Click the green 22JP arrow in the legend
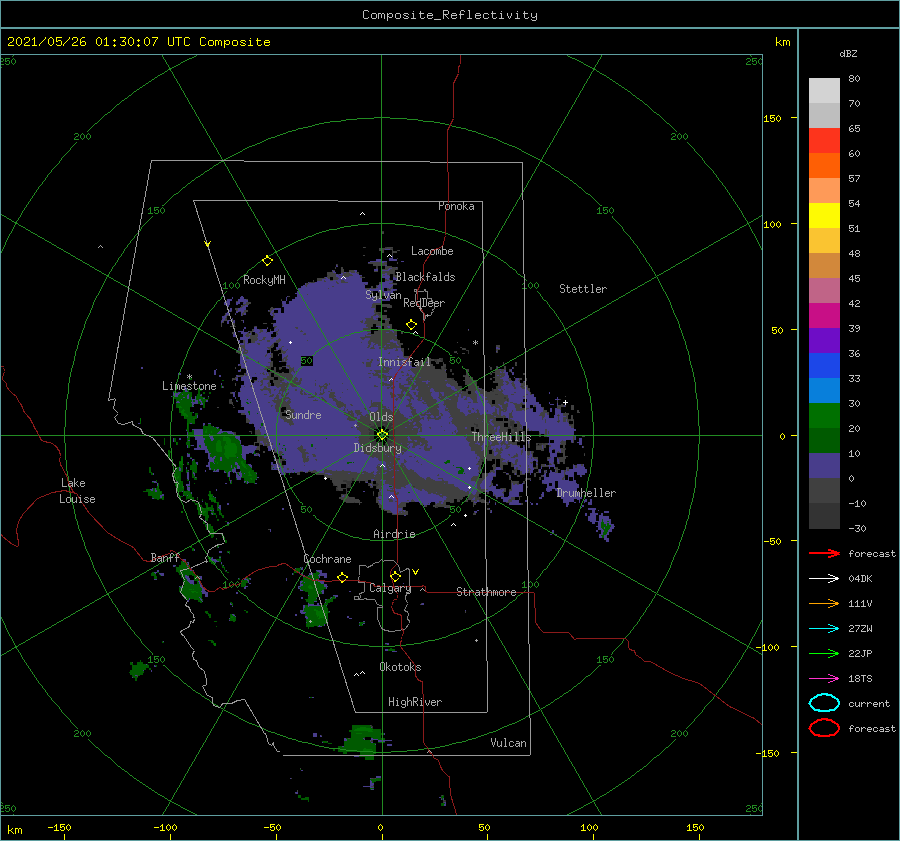Screen dimensions: 900x841 [x=824, y=653]
